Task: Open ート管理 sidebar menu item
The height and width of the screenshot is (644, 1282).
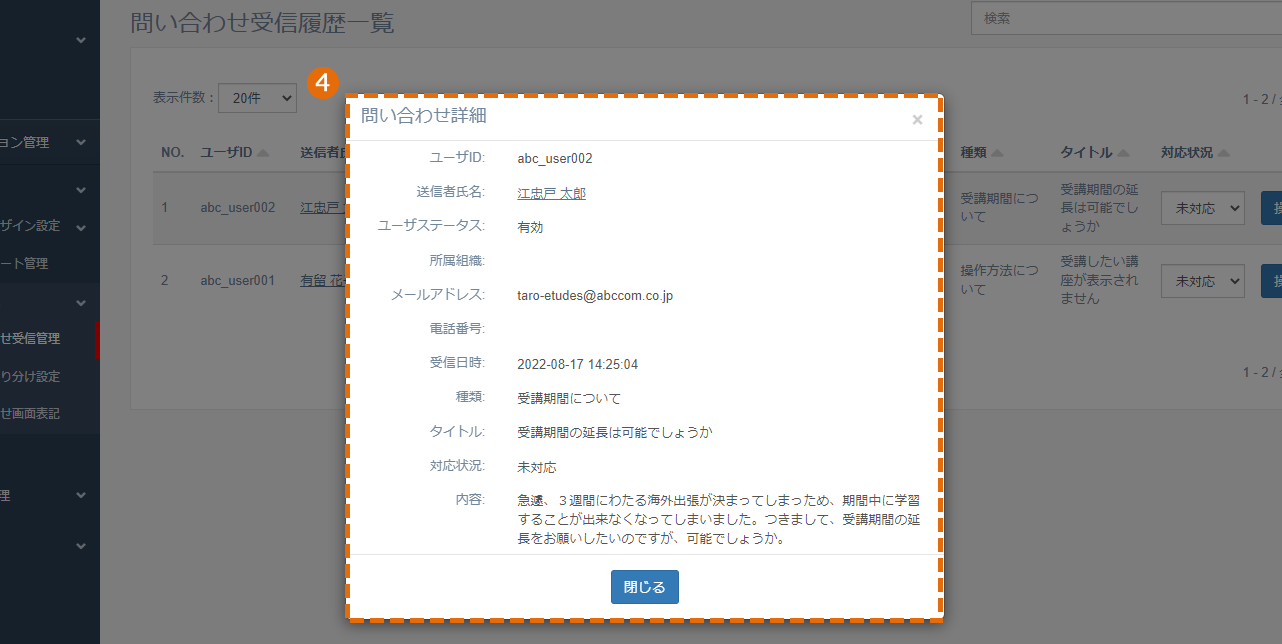Action: pyautogui.click(x=24, y=263)
